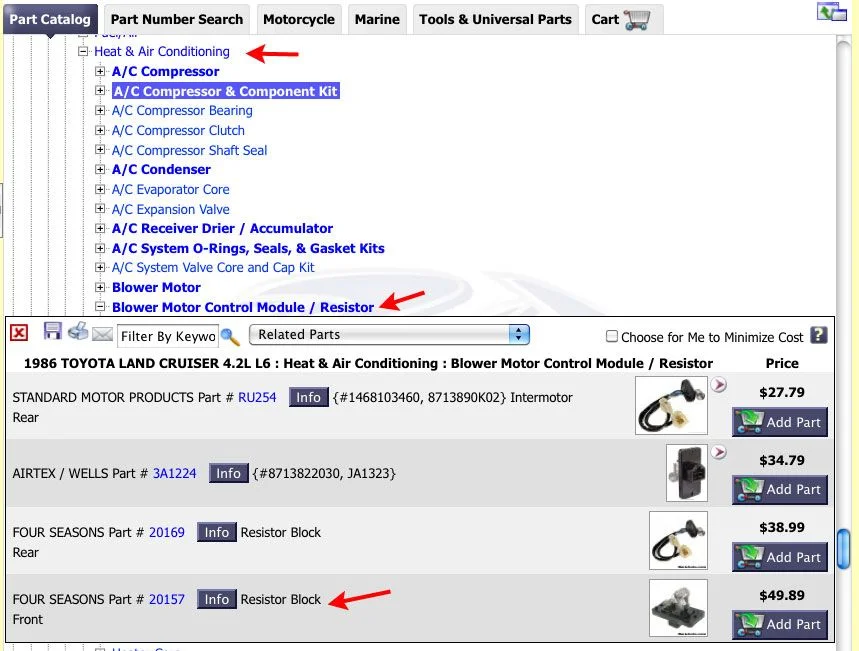The image size is (859, 651).
Task: Select A/C Compressor Bearing in tree
Action: pos(182,111)
